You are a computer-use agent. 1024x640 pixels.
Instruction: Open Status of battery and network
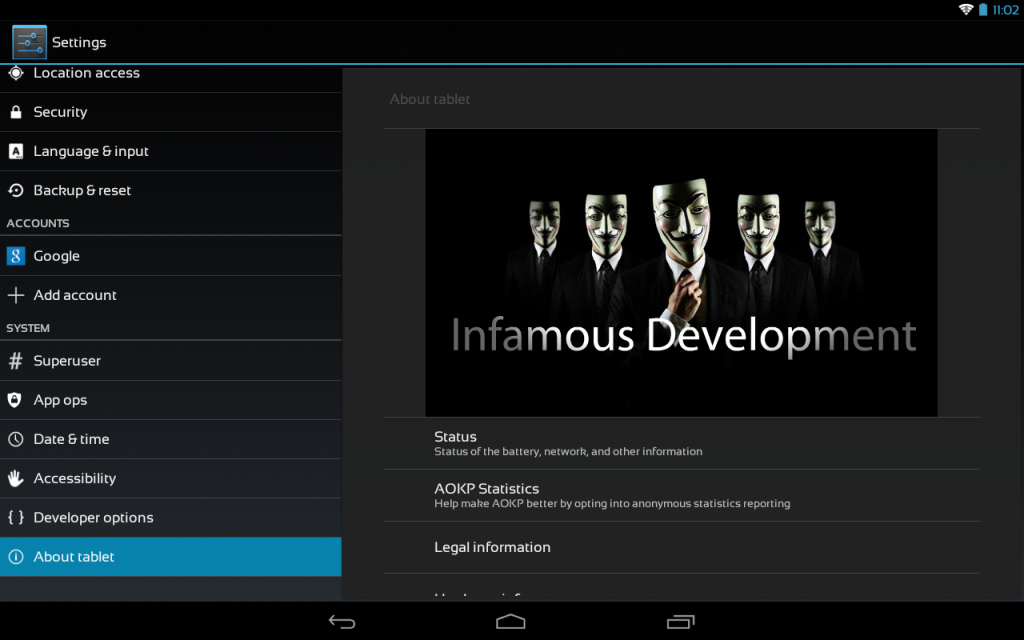[681, 443]
